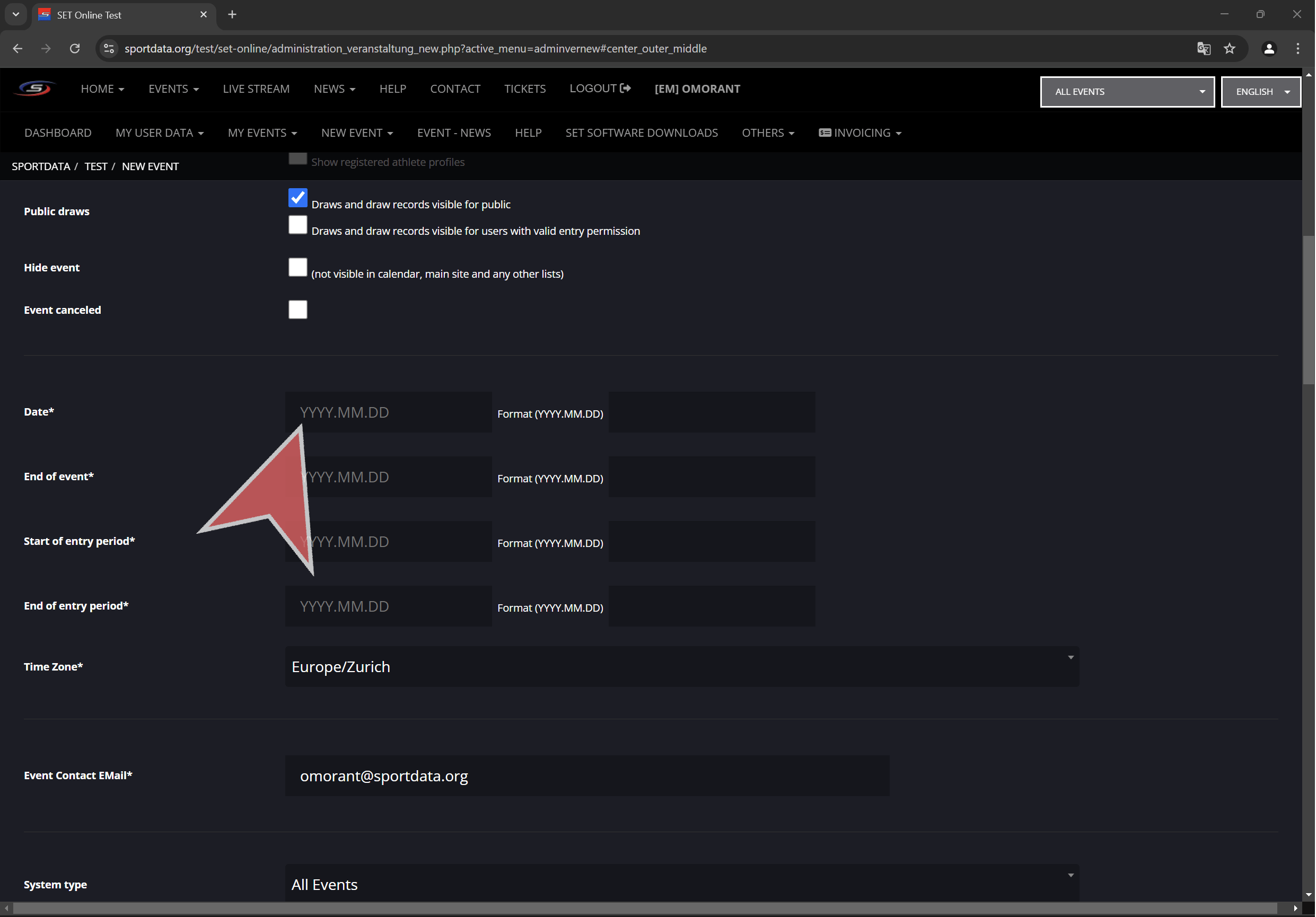
Task: Open Chrome profile avatar icon
Action: tap(1269, 49)
